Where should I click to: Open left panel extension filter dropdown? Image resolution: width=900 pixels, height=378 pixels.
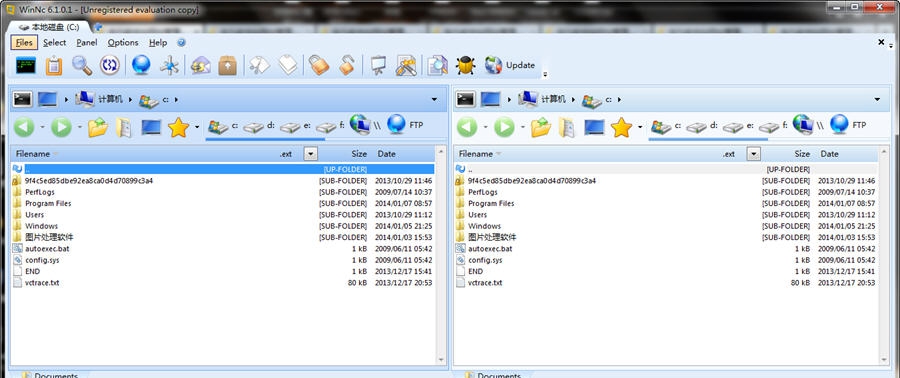point(311,154)
